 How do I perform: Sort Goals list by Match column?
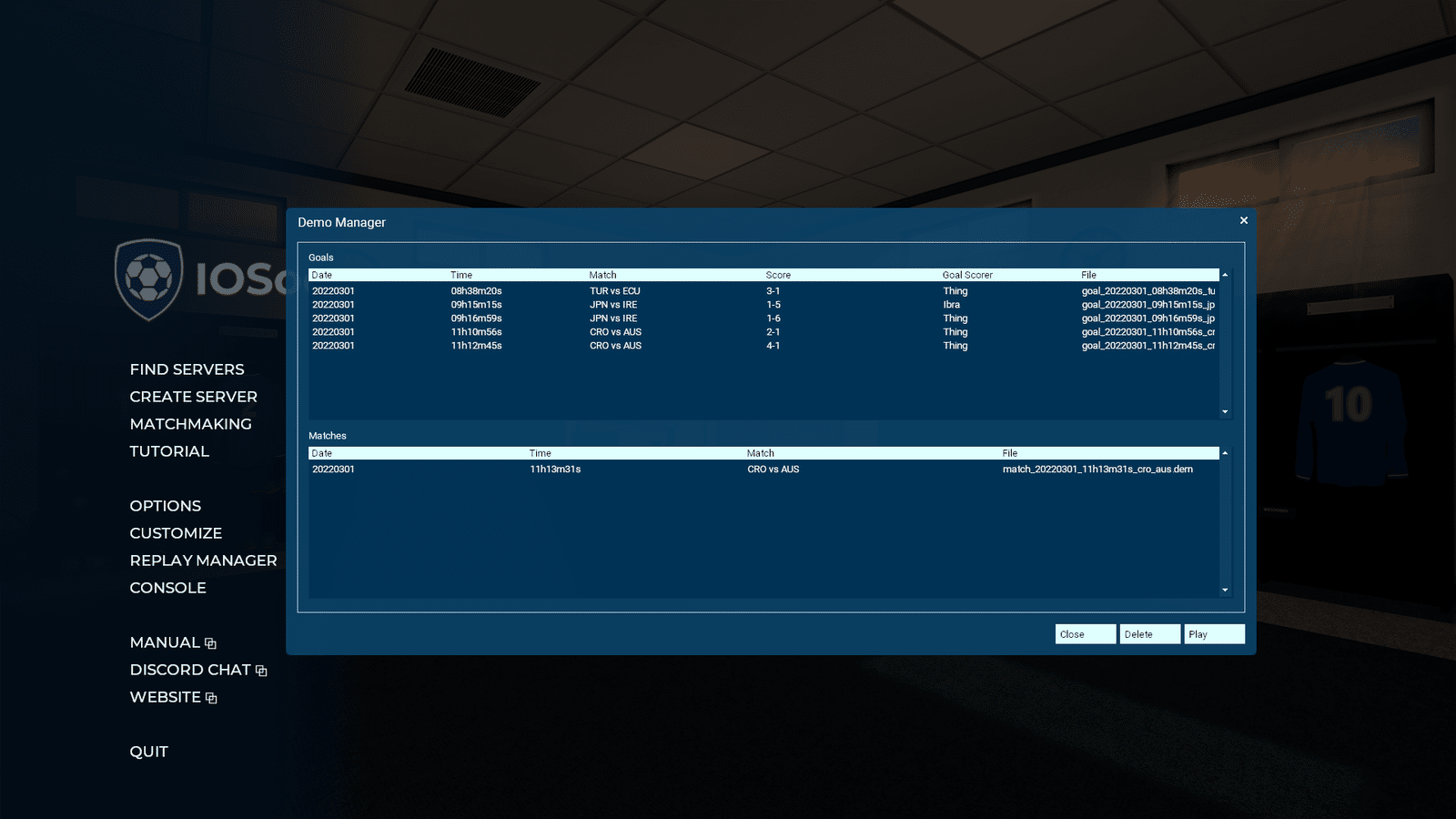(x=674, y=275)
